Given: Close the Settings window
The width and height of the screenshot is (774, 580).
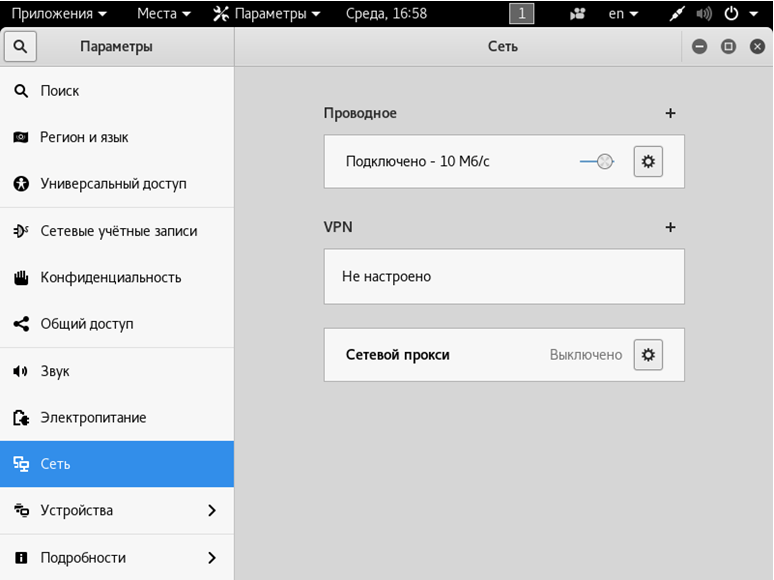Looking at the screenshot, I should (757, 46).
